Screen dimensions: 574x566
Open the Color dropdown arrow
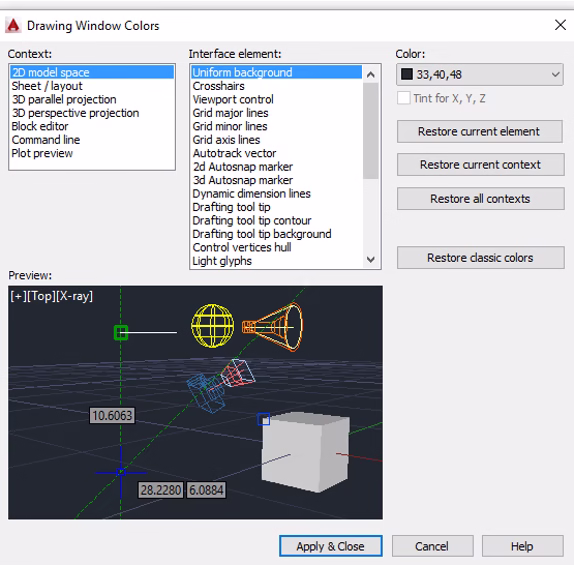point(555,74)
